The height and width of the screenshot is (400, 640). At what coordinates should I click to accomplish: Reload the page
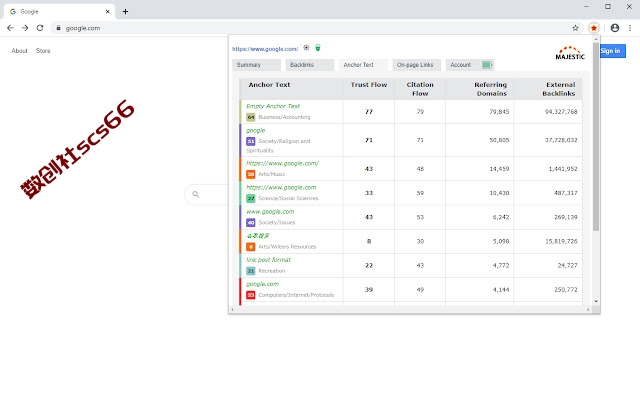pos(40,28)
